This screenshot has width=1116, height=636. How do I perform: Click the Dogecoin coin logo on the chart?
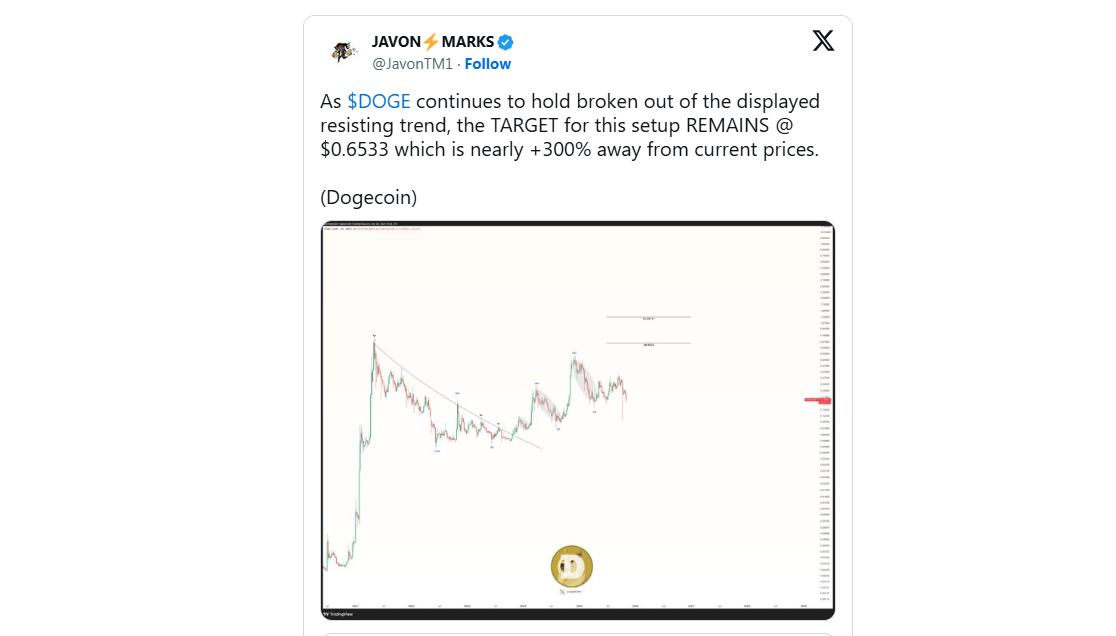point(572,567)
